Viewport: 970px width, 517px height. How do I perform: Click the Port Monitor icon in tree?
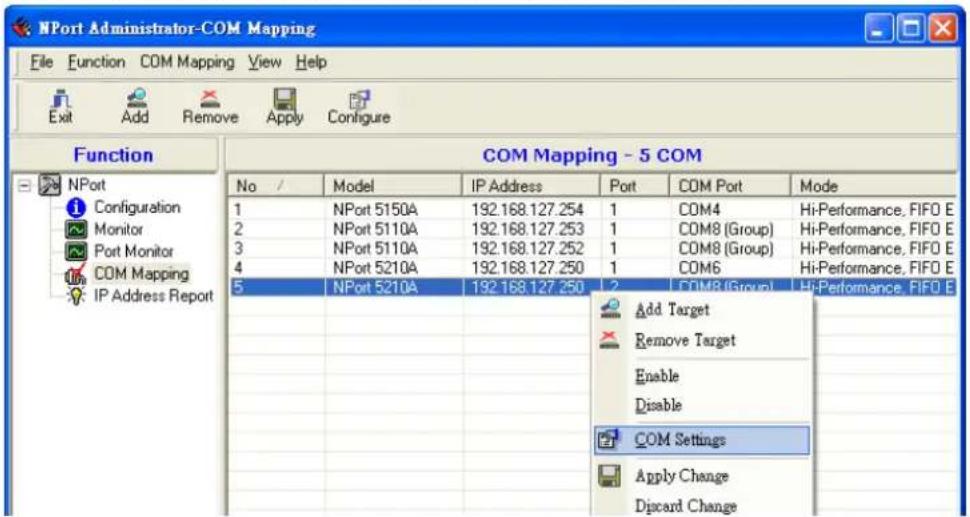point(76,252)
